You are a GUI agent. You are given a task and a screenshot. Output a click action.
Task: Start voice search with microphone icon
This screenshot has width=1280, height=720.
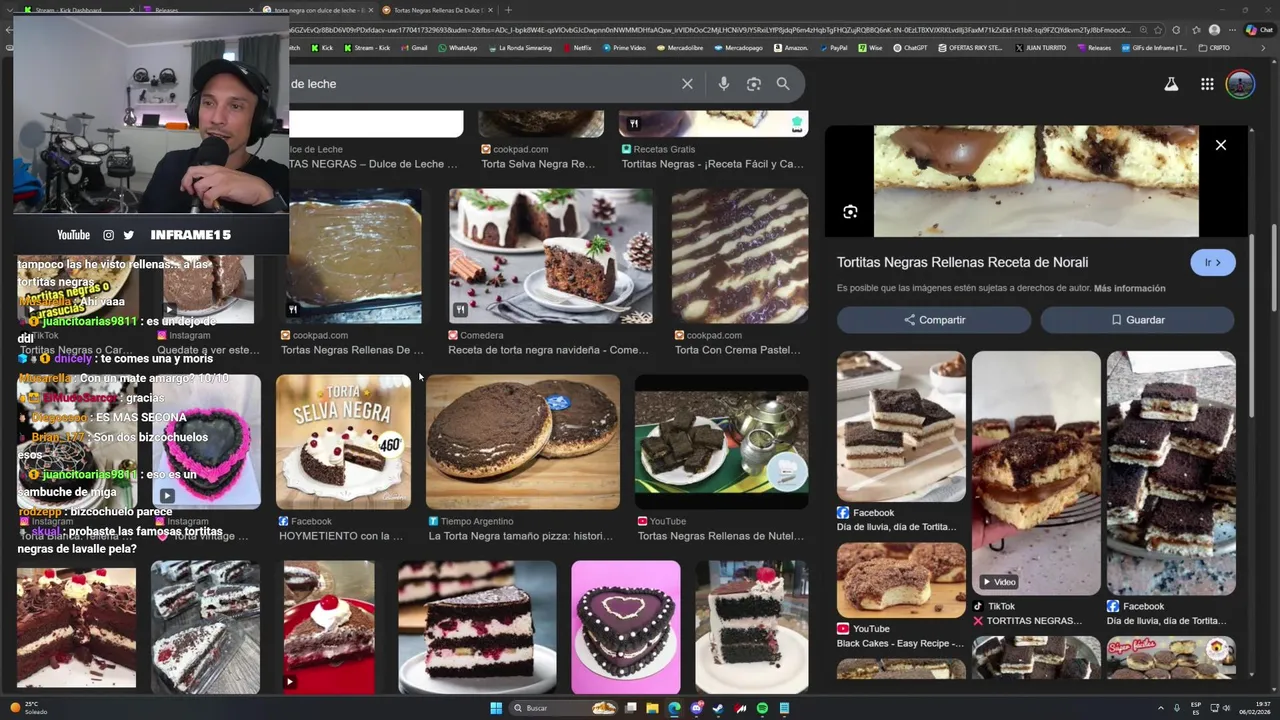tap(723, 84)
